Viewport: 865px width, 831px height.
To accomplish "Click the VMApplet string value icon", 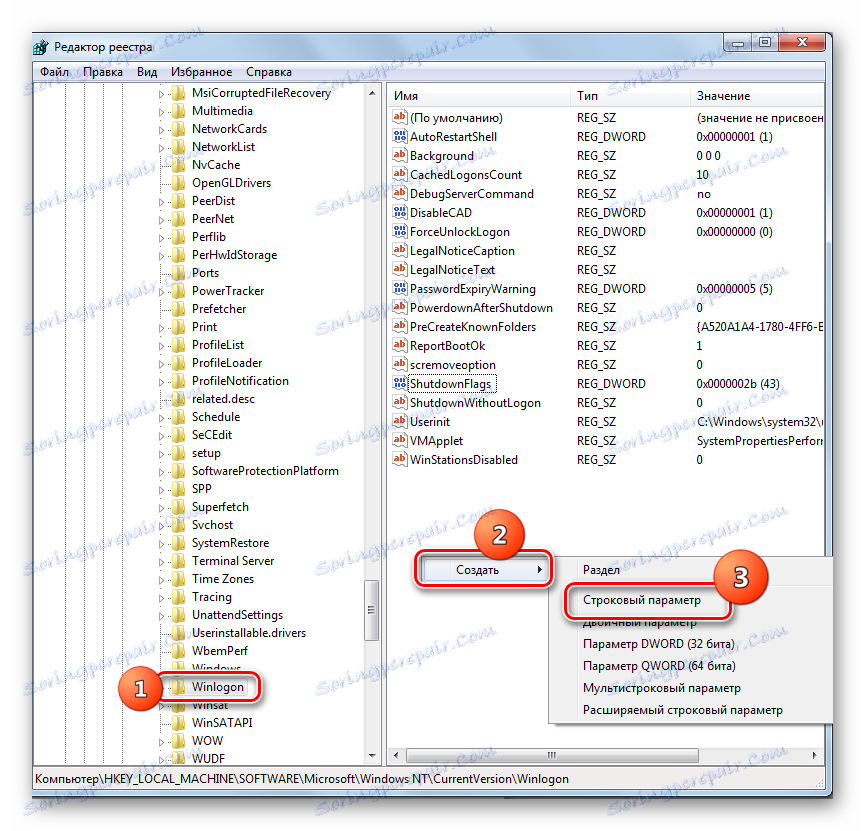I will pyautogui.click(x=399, y=440).
